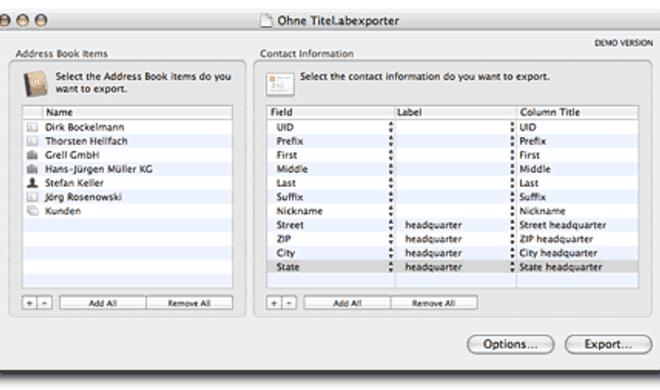
Task: Click the Address Book icon in left panel
Action: pyautogui.click(x=35, y=83)
